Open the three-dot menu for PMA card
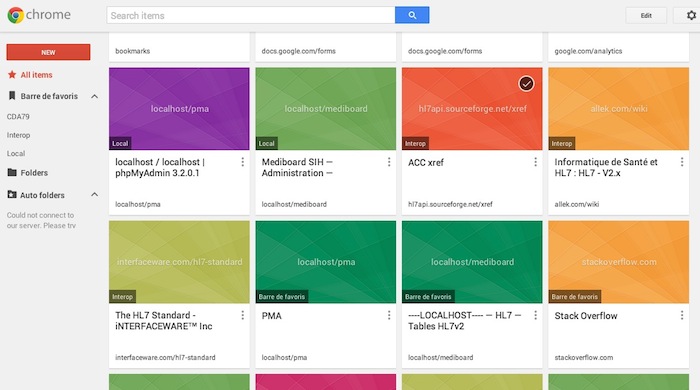The height and width of the screenshot is (390, 700). tap(389, 315)
